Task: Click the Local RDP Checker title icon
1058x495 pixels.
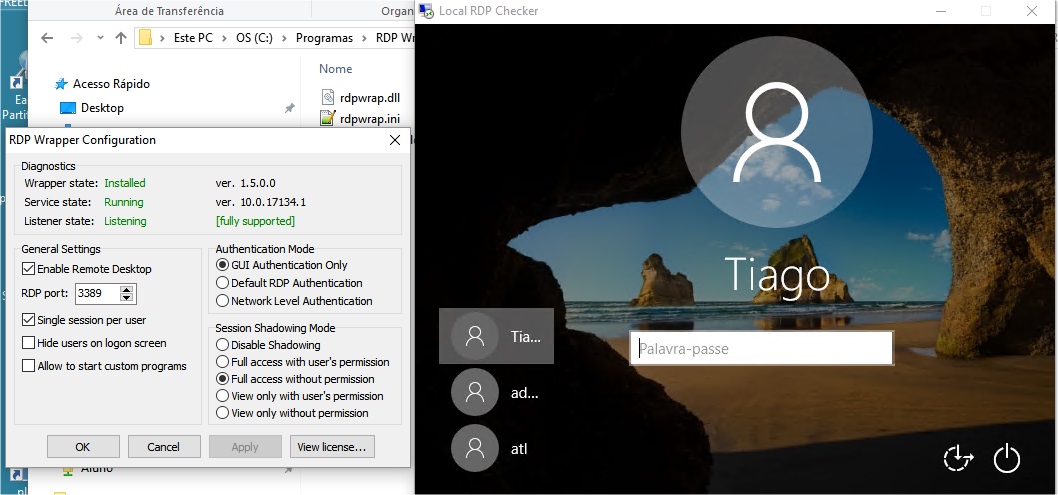Action: [x=426, y=11]
